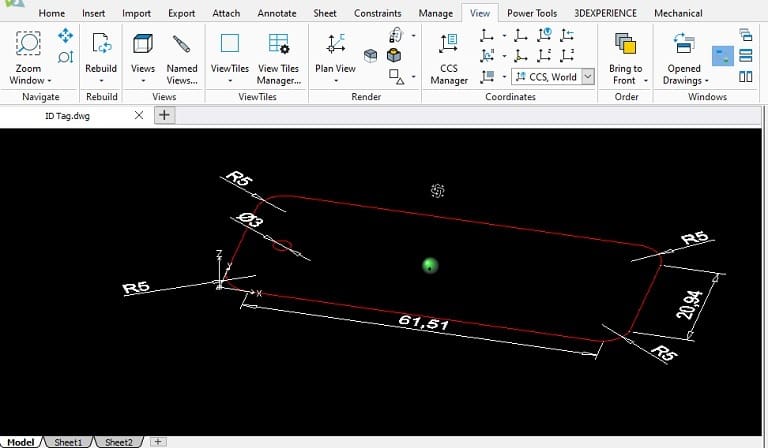Open the Power Tools ribbon tab
The image size is (768, 448).
(532, 13)
